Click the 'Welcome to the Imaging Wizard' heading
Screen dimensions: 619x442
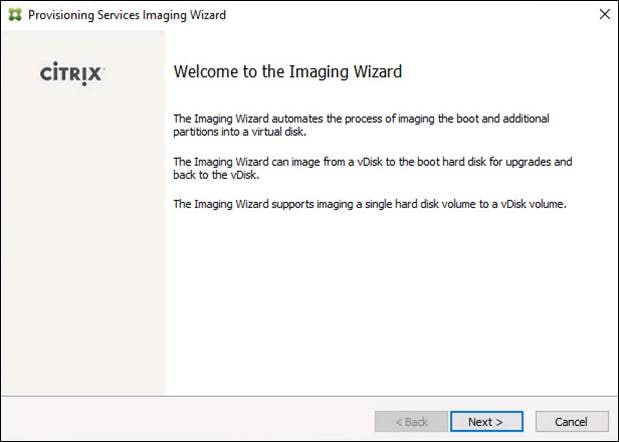287,72
